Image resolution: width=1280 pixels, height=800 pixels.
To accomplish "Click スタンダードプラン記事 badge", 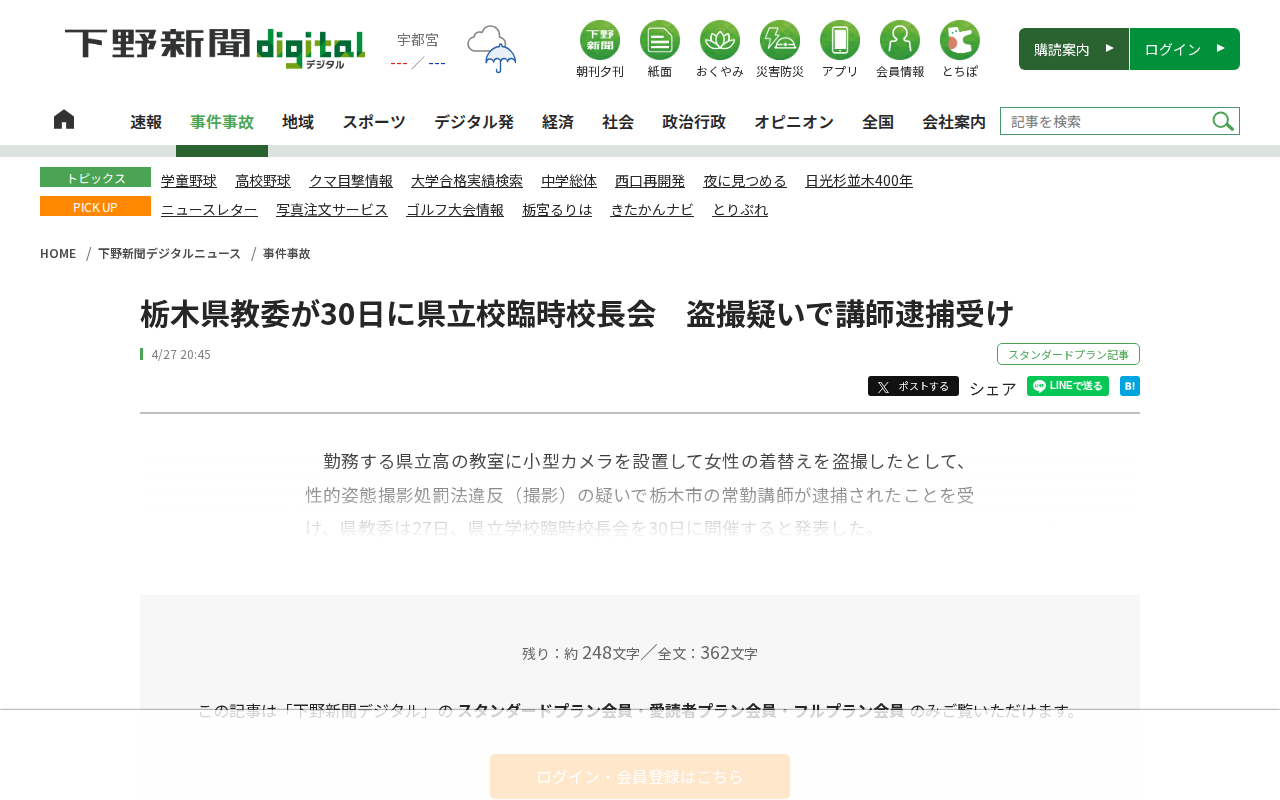I will (x=1068, y=354).
